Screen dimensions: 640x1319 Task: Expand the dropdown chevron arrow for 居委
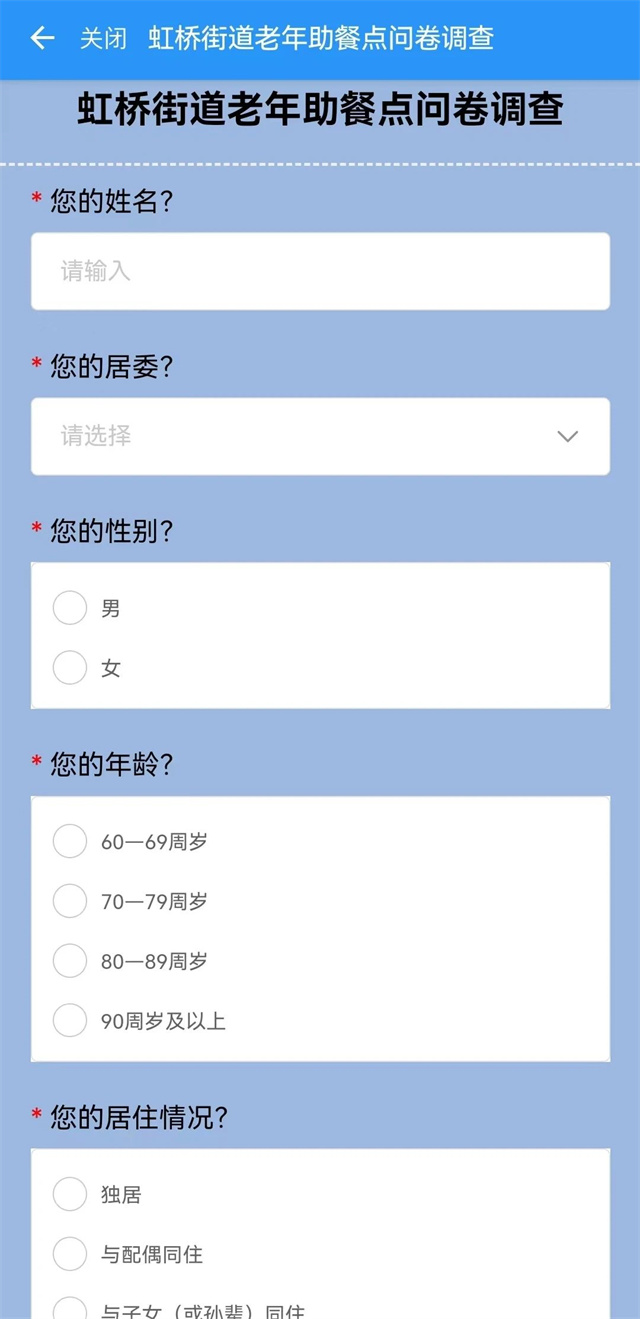click(x=568, y=436)
